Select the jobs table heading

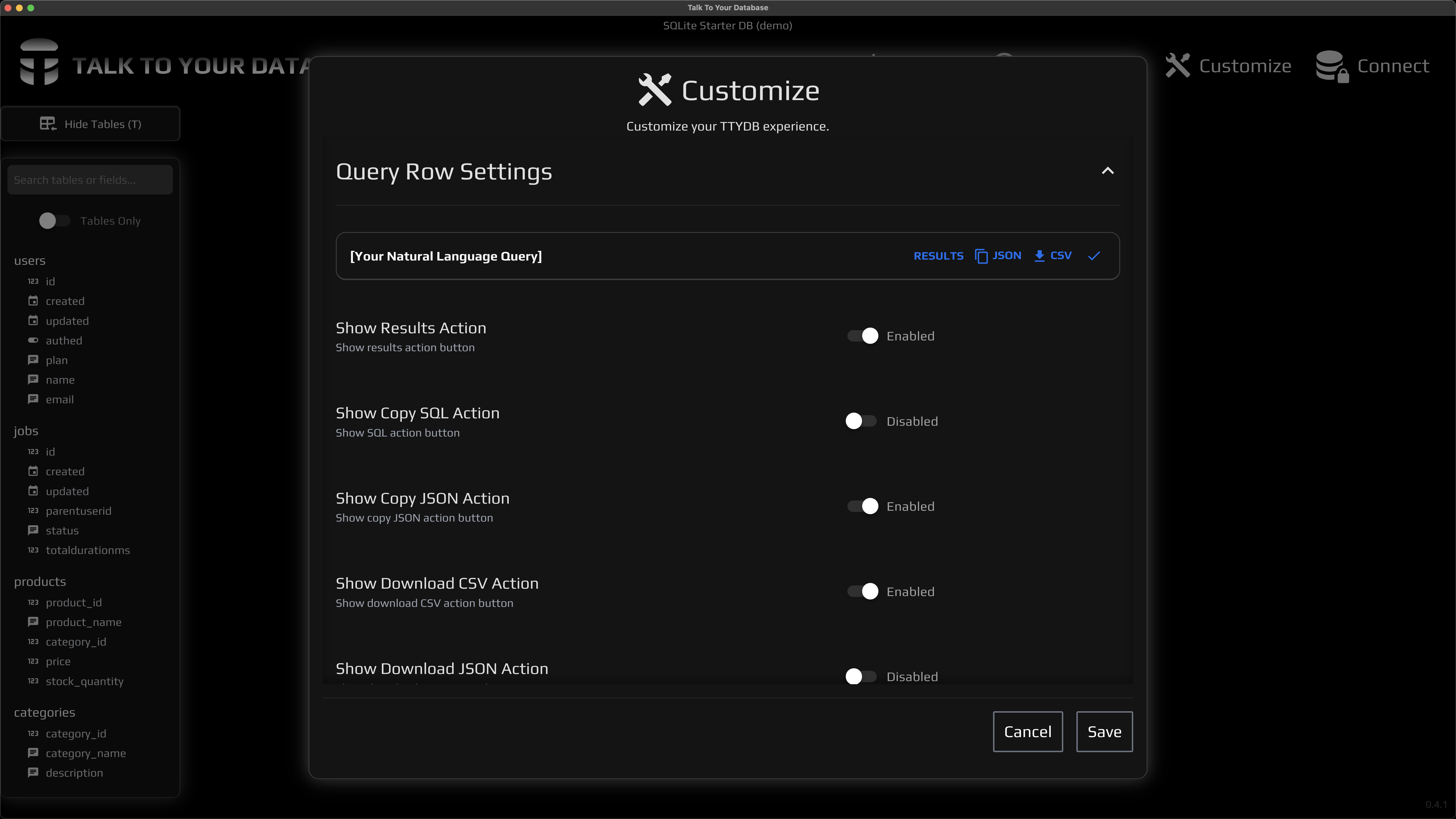[26, 431]
